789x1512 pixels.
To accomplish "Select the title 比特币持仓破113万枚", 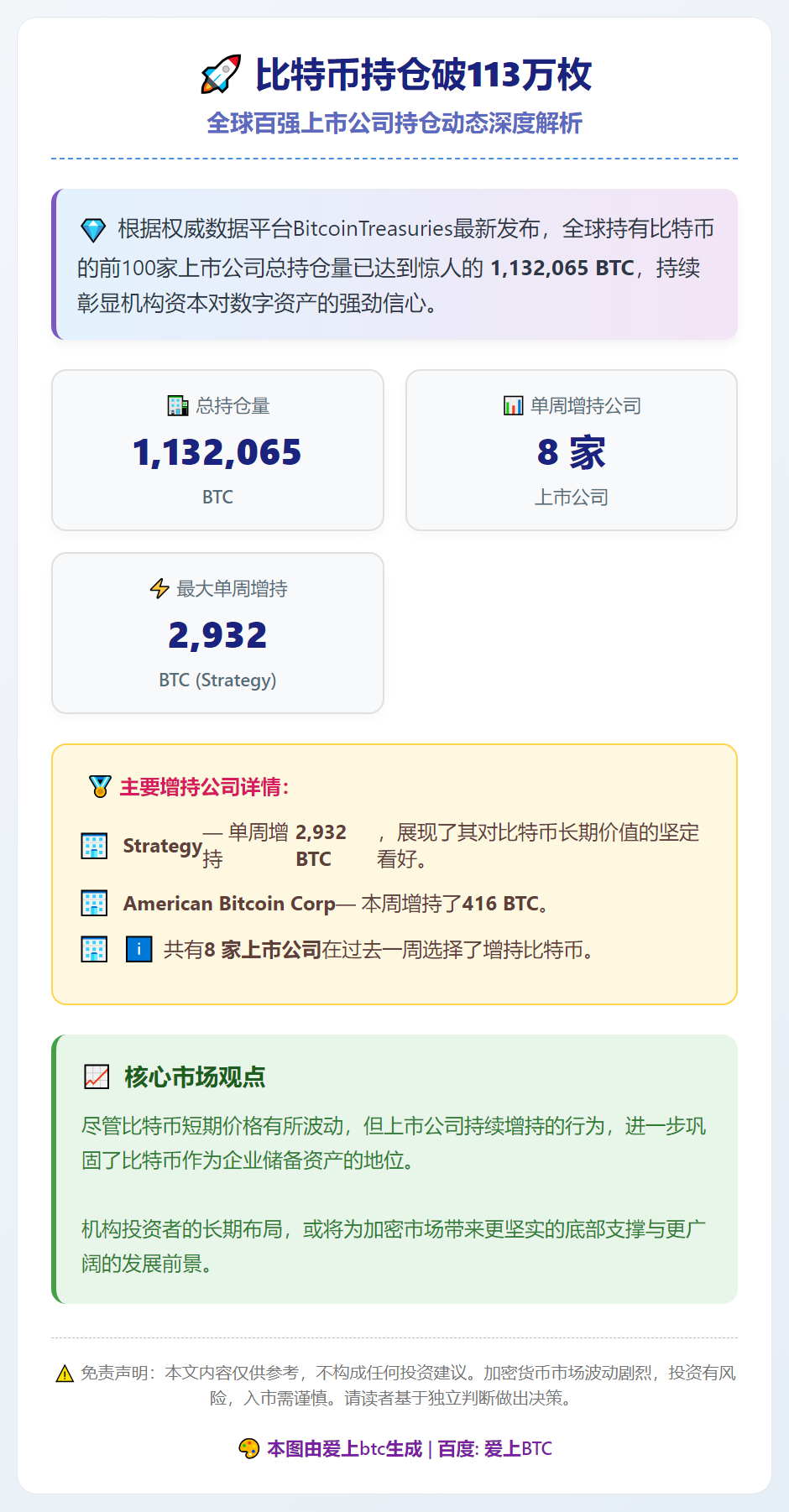I will tap(424, 75).
